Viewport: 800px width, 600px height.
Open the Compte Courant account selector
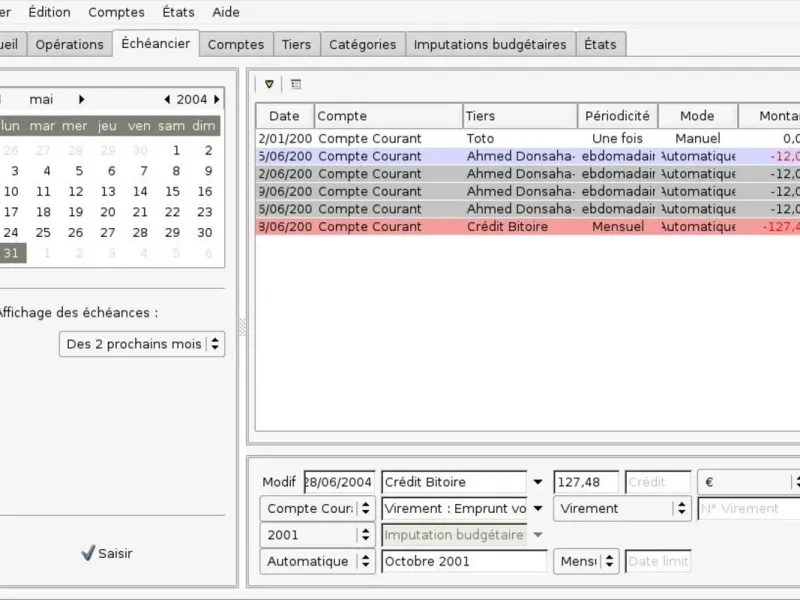(317, 509)
